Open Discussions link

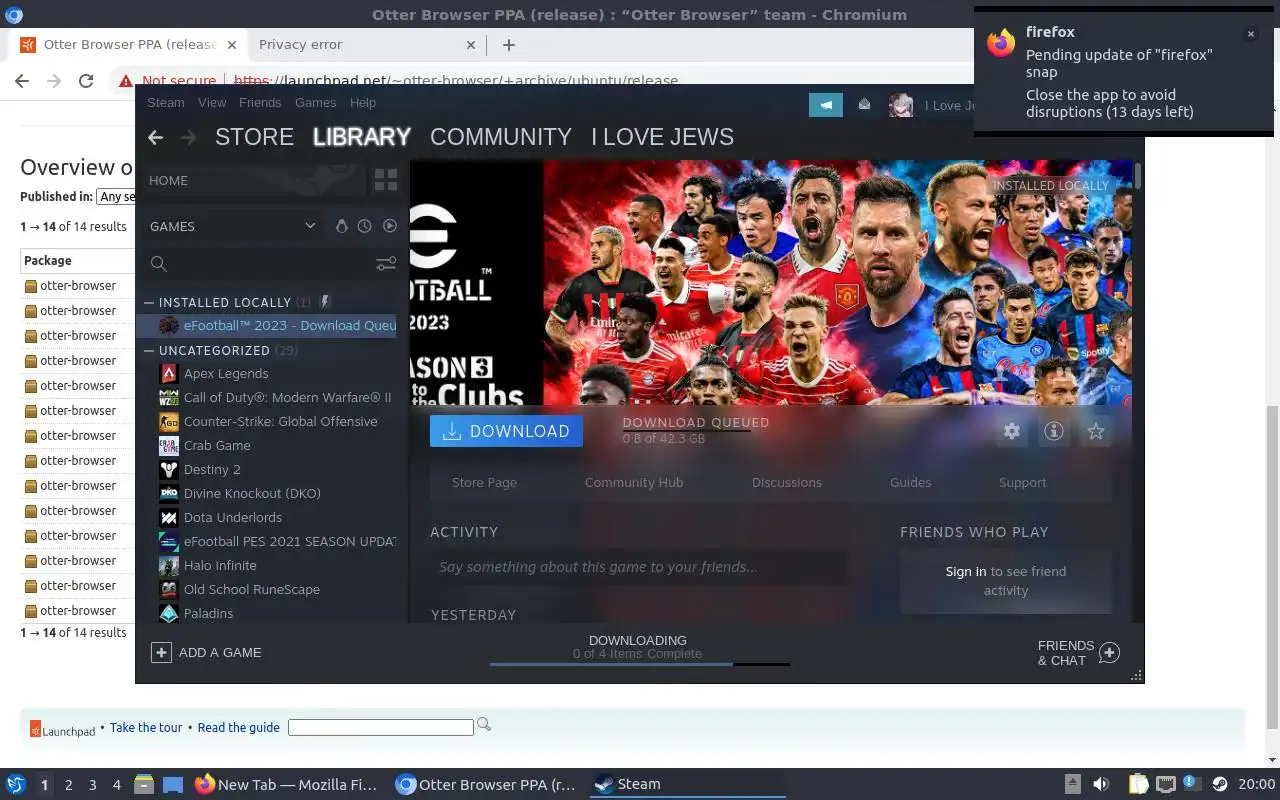coord(787,482)
